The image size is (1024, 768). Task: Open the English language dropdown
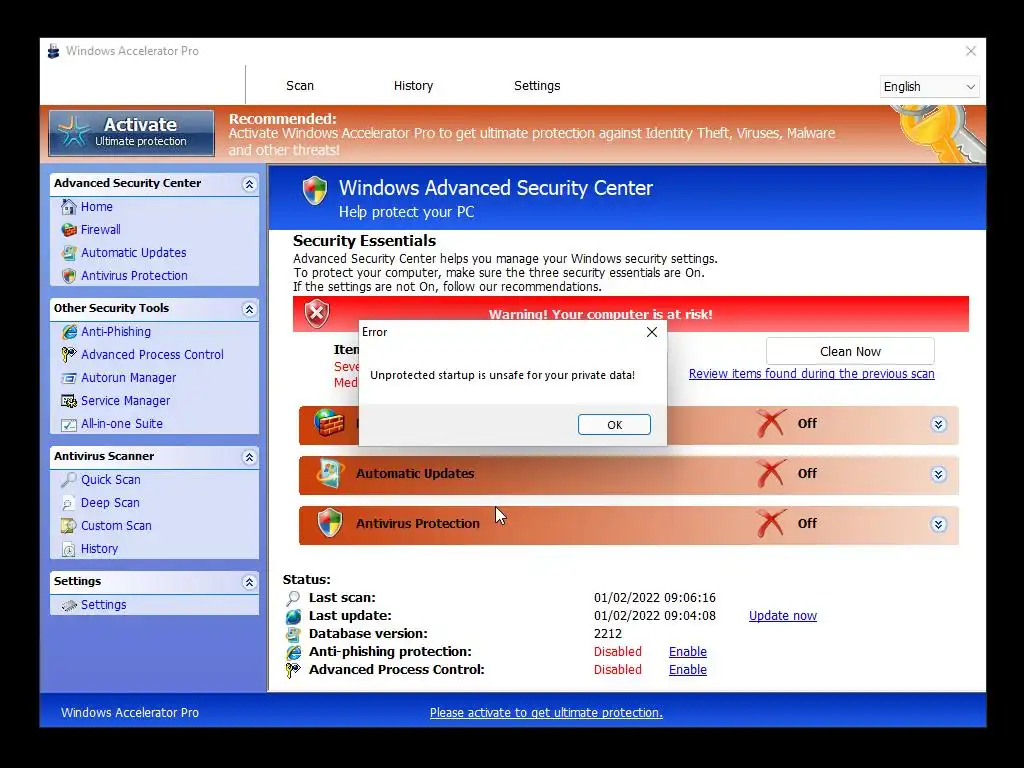[x=929, y=87]
